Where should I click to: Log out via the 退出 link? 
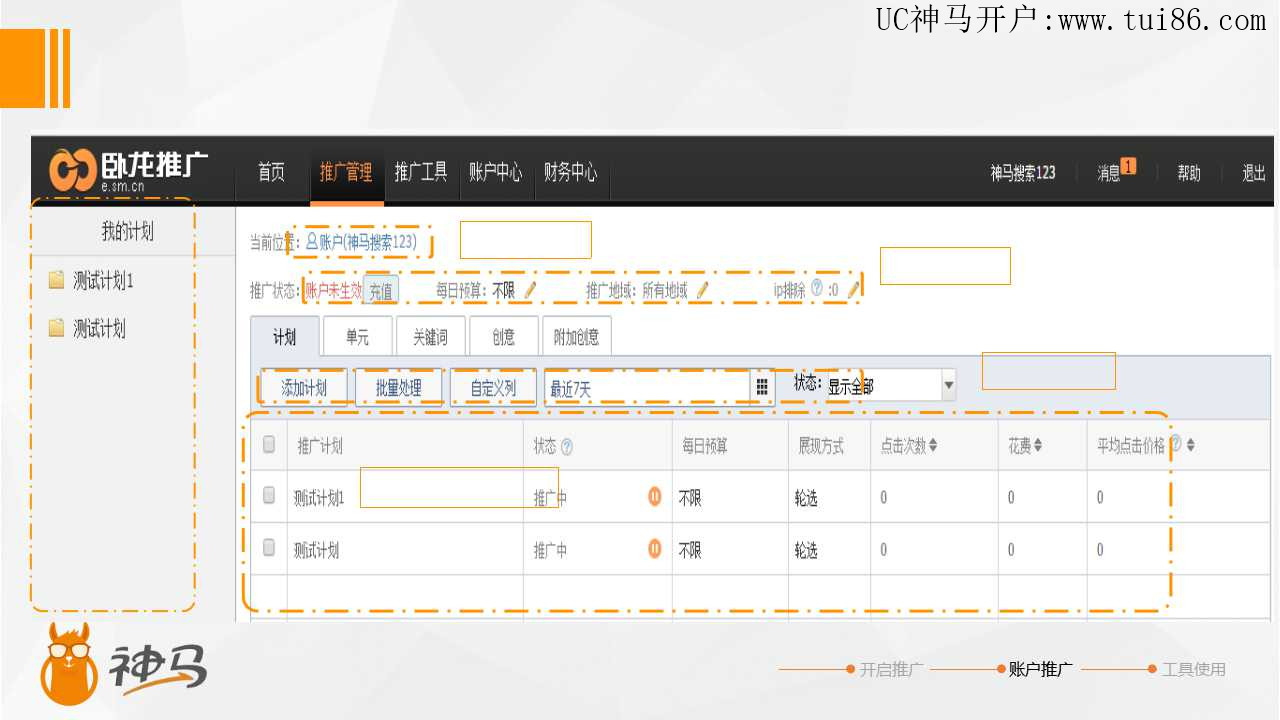[x=1254, y=173]
